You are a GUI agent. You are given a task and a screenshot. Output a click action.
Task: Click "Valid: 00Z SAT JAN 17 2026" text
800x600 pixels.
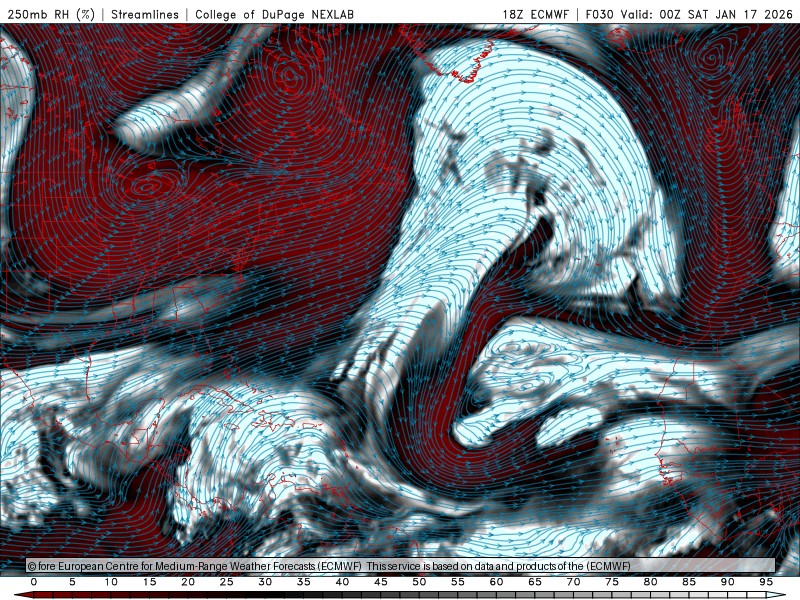click(x=707, y=14)
